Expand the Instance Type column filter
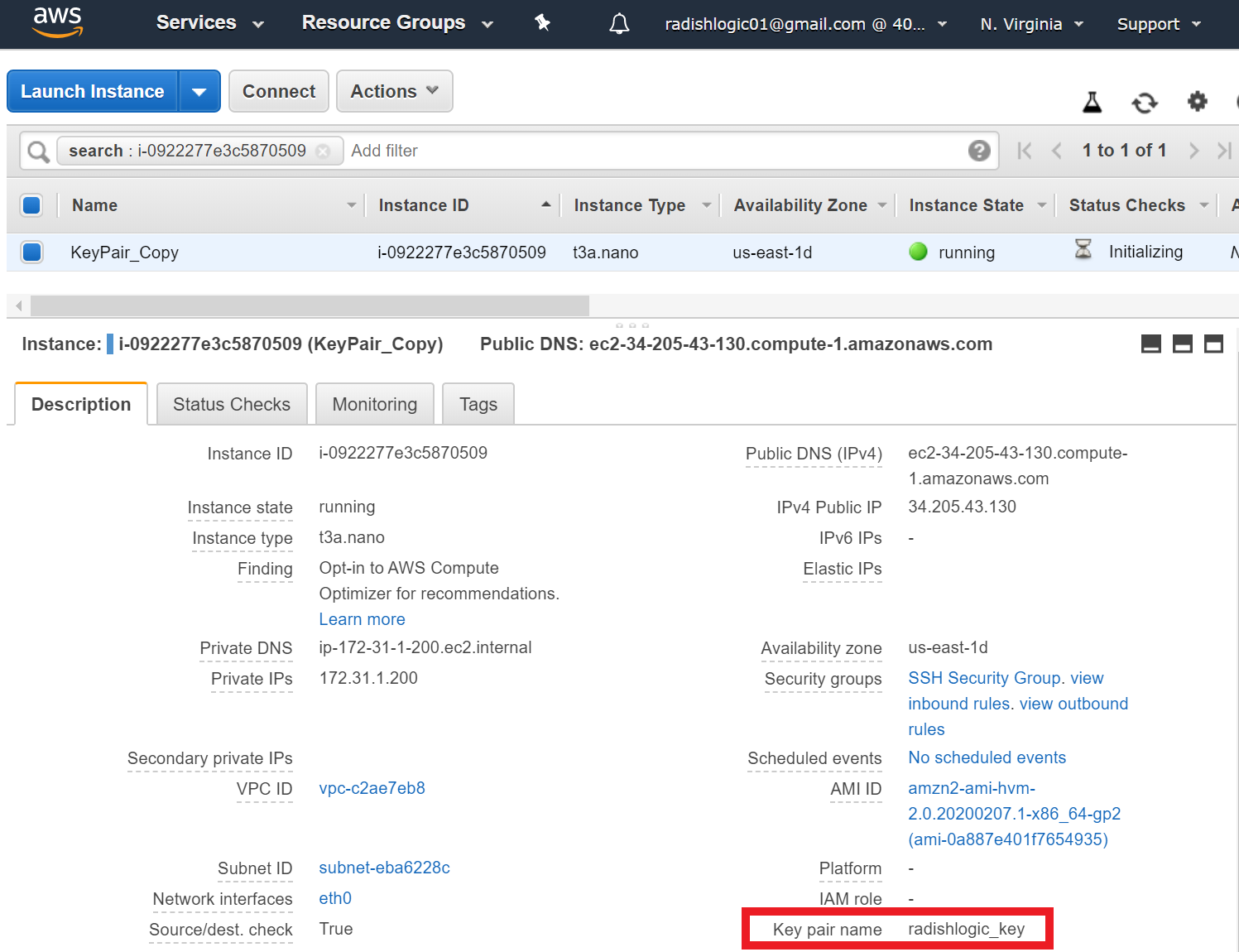Viewport: 1239px width, 952px height. click(705, 204)
